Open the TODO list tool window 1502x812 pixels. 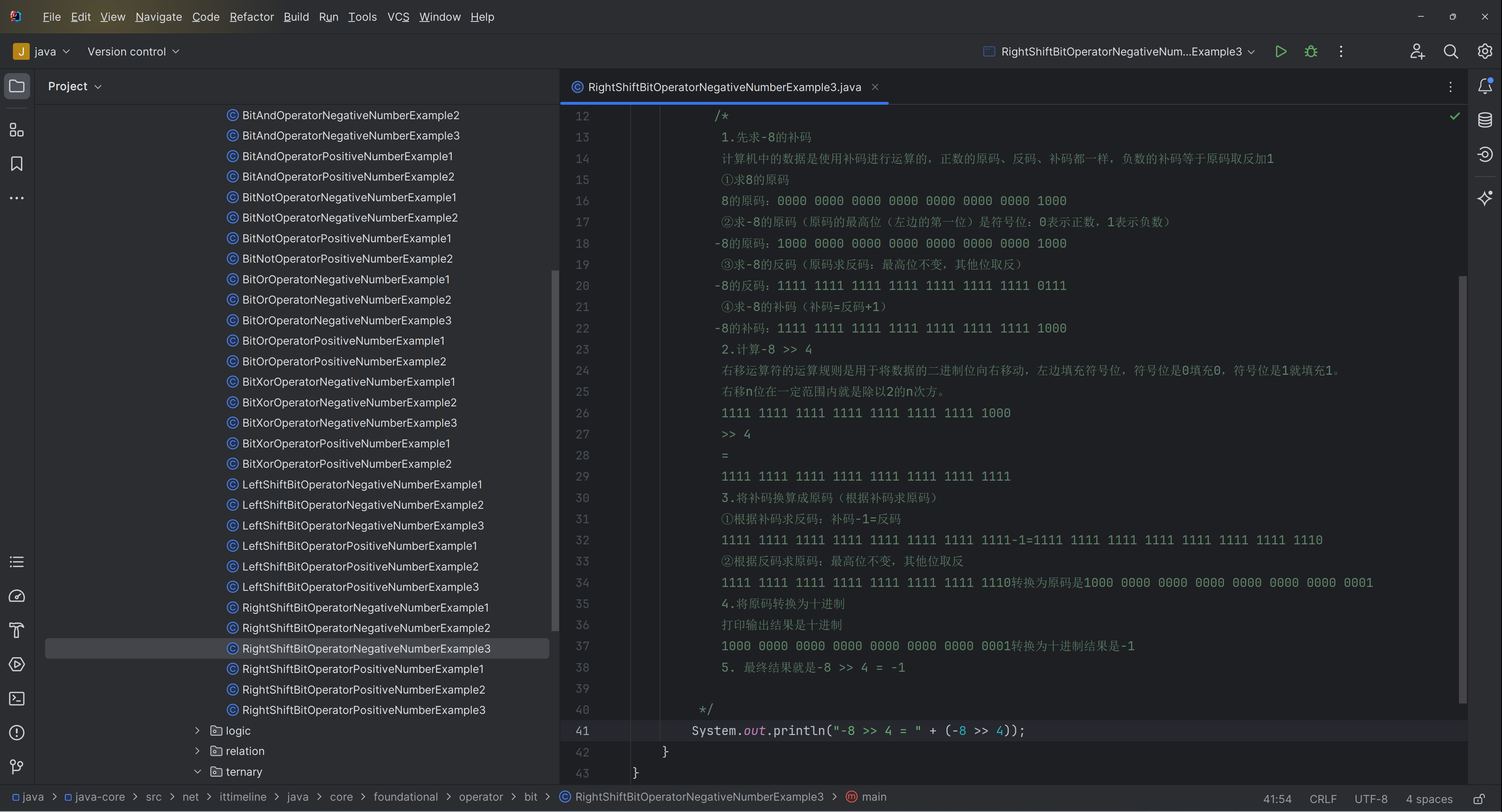[17, 562]
